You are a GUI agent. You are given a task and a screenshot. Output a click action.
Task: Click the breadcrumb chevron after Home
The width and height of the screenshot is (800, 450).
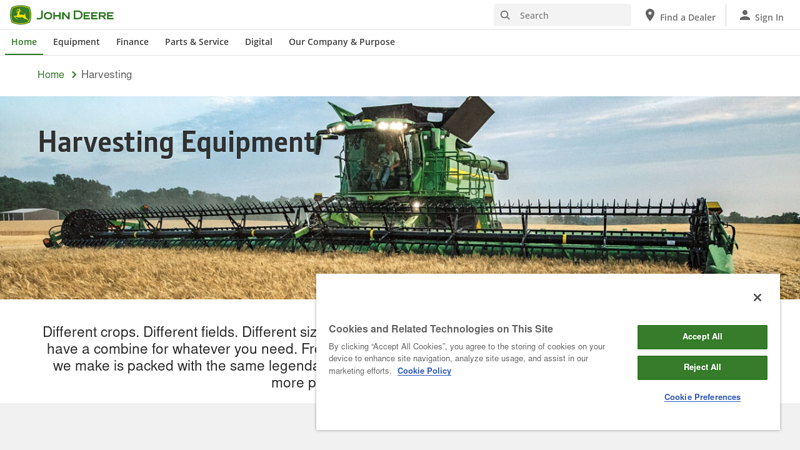[x=73, y=75]
